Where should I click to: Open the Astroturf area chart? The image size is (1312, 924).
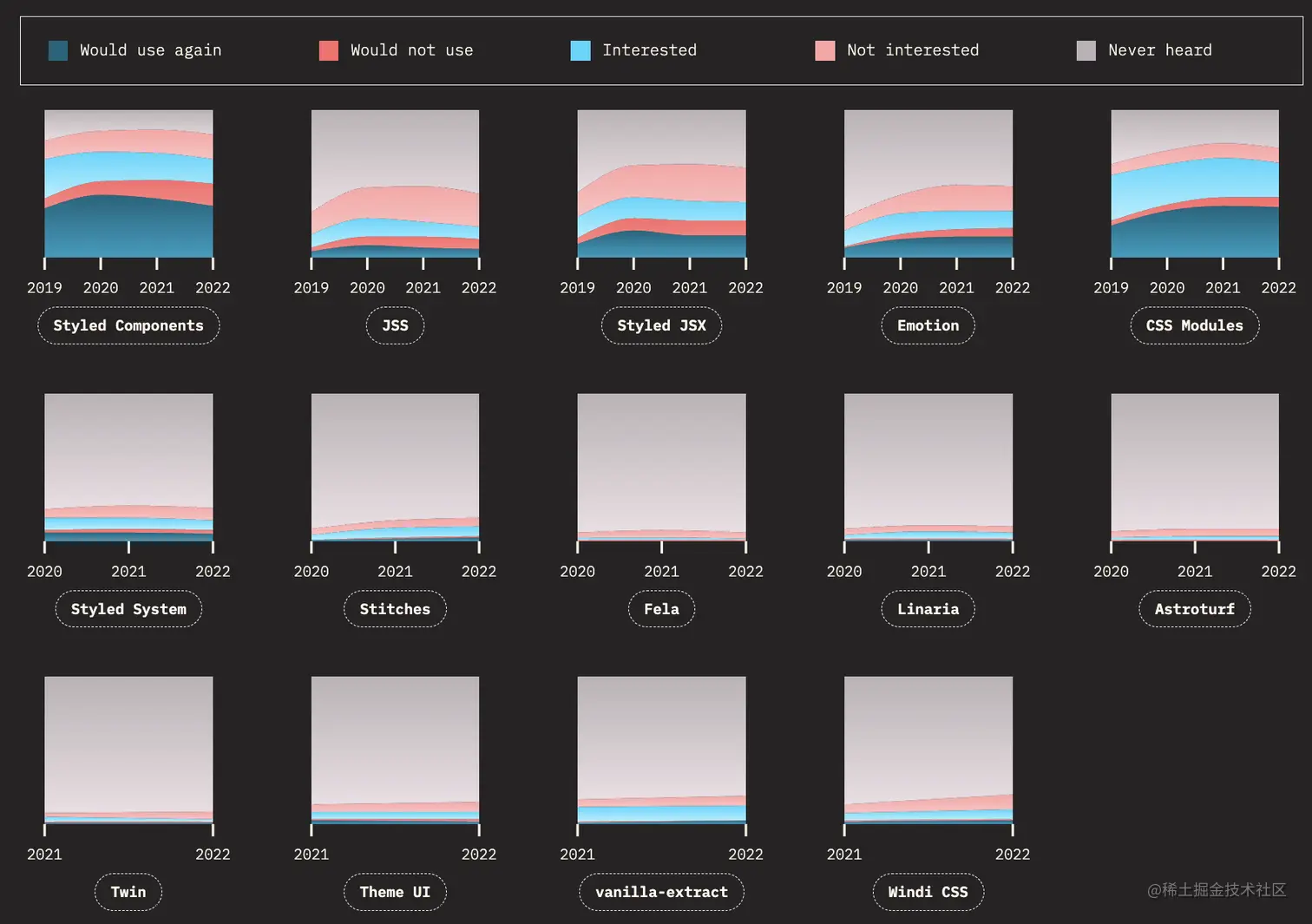click(1195, 468)
